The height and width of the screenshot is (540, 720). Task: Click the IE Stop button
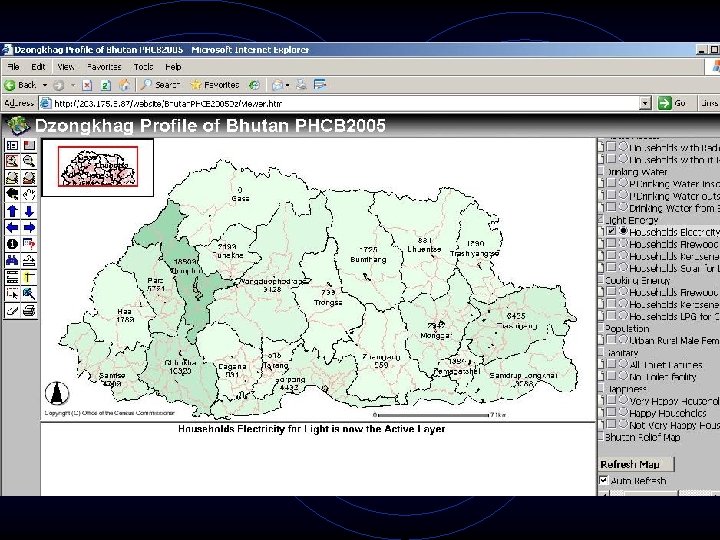[87, 85]
